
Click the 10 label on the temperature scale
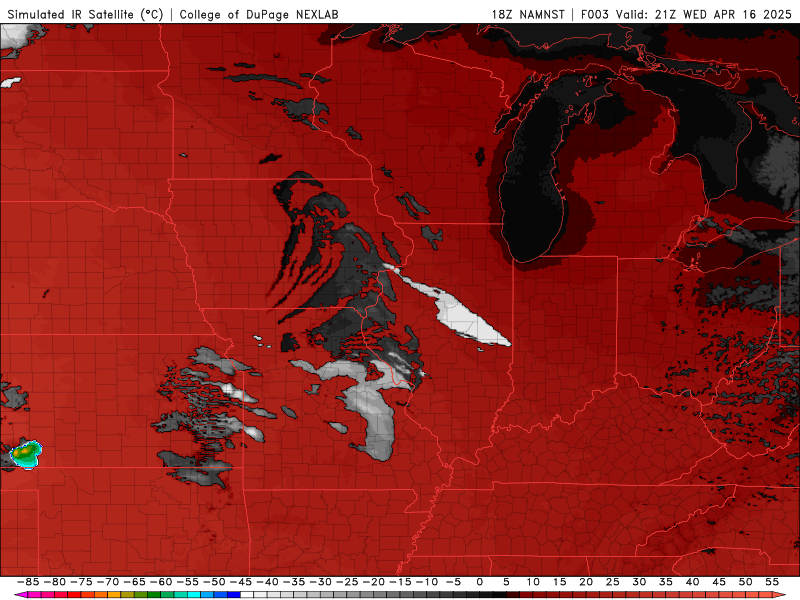point(533,582)
